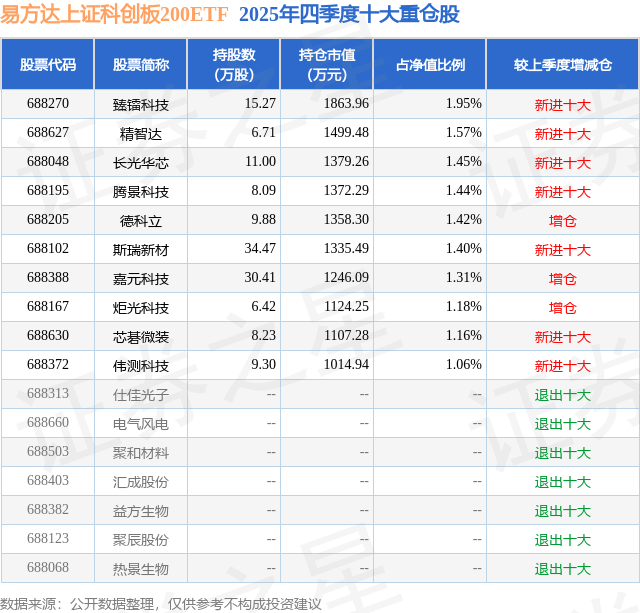Select stock code 688102
Viewport: 640px width, 613px height.
pyautogui.click(x=48, y=249)
